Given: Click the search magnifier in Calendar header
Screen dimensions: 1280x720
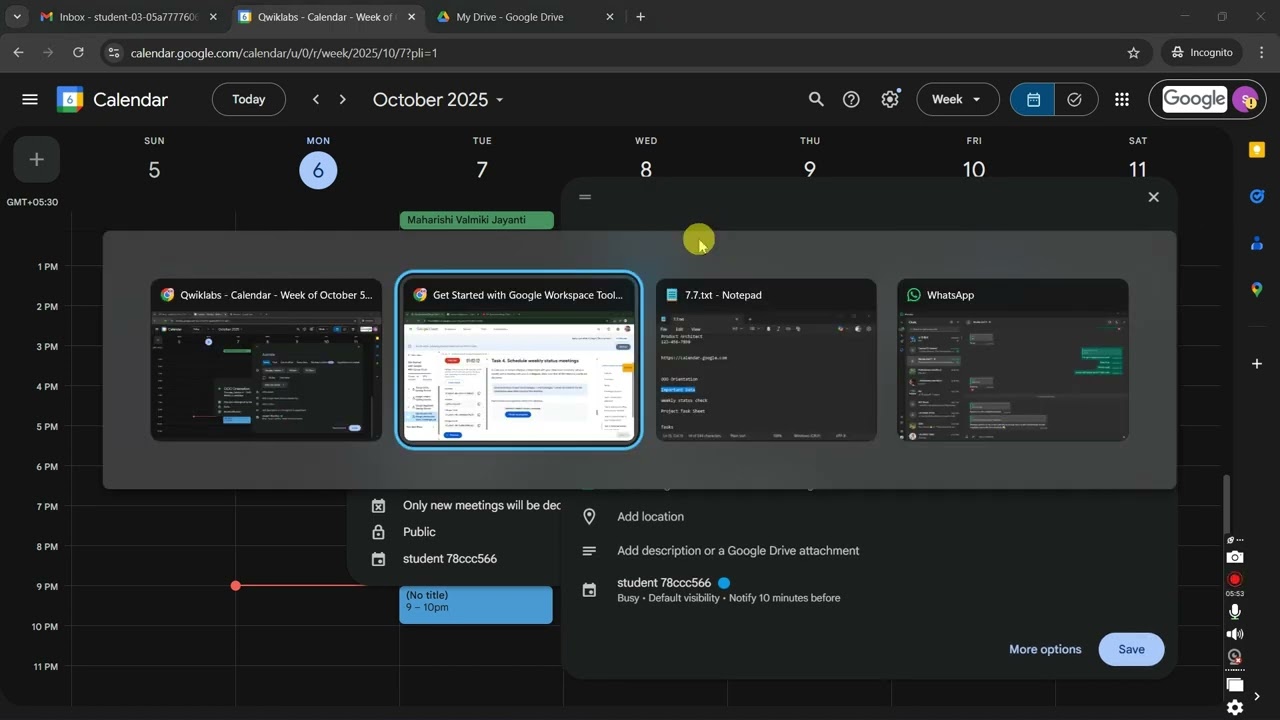Looking at the screenshot, I should click(x=816, y=99).
